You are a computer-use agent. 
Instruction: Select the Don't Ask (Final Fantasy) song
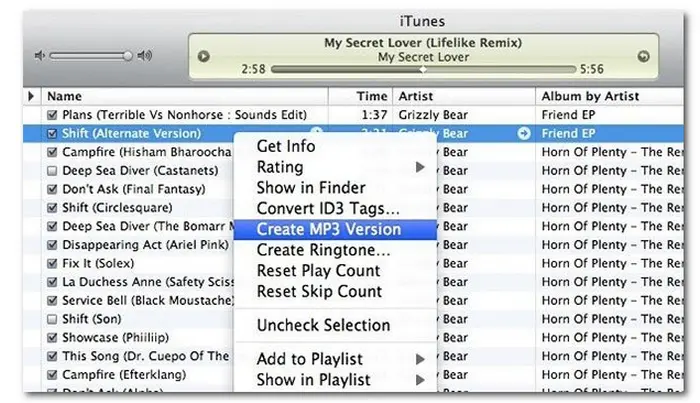pyautogui.click(x=134, y=189)
